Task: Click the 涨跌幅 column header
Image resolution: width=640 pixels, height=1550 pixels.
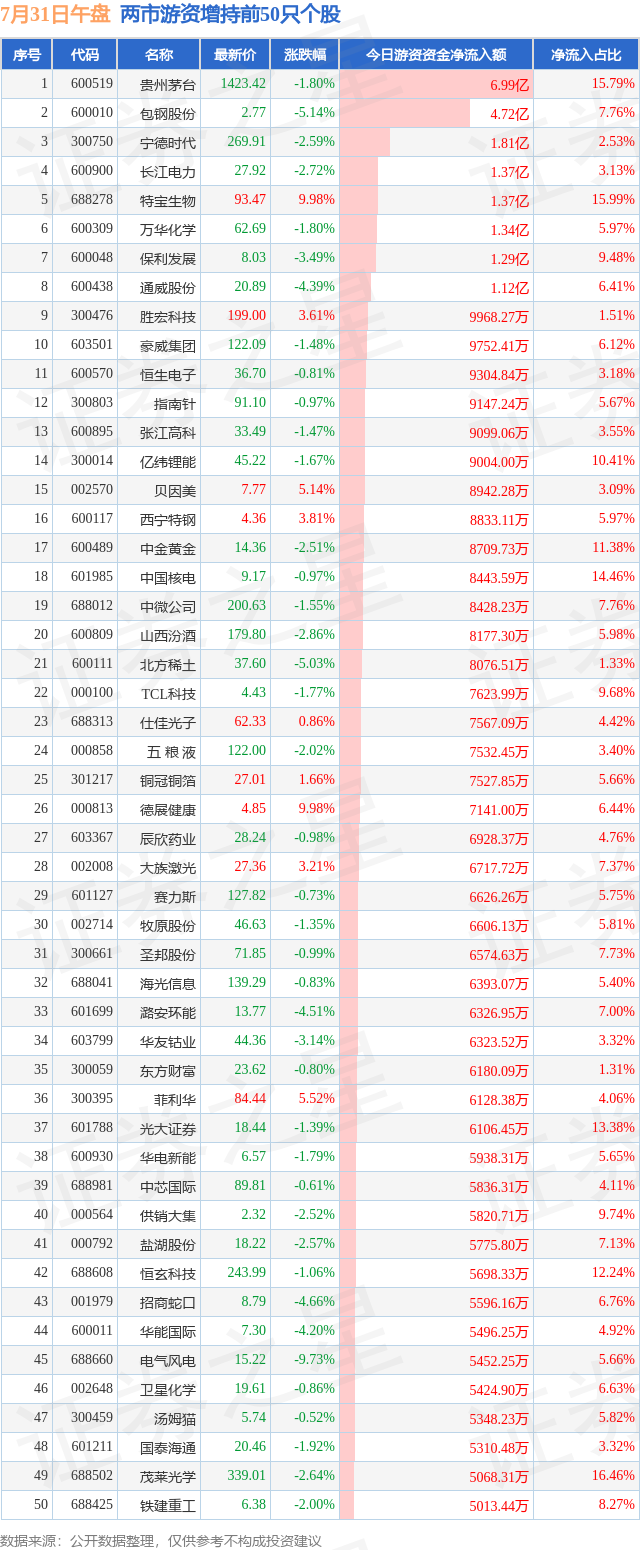Action: tap(304, 55)
